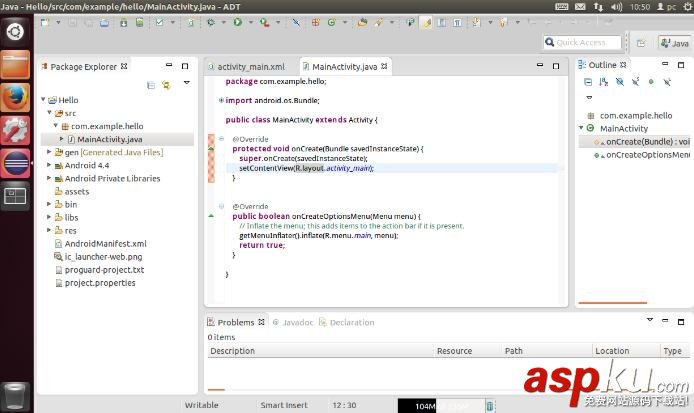This screenshot has width=694, height=413.
Task: Toggle Show Whitespace Characters pilcrow icon
Action: pos(457,22)
